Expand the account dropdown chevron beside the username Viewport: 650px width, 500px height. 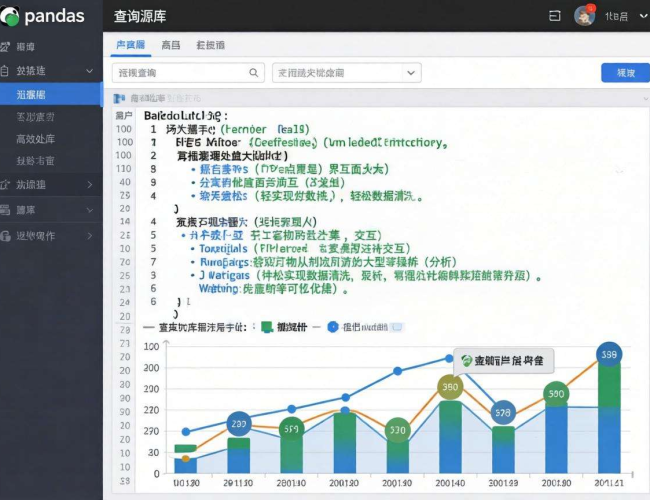643,16
